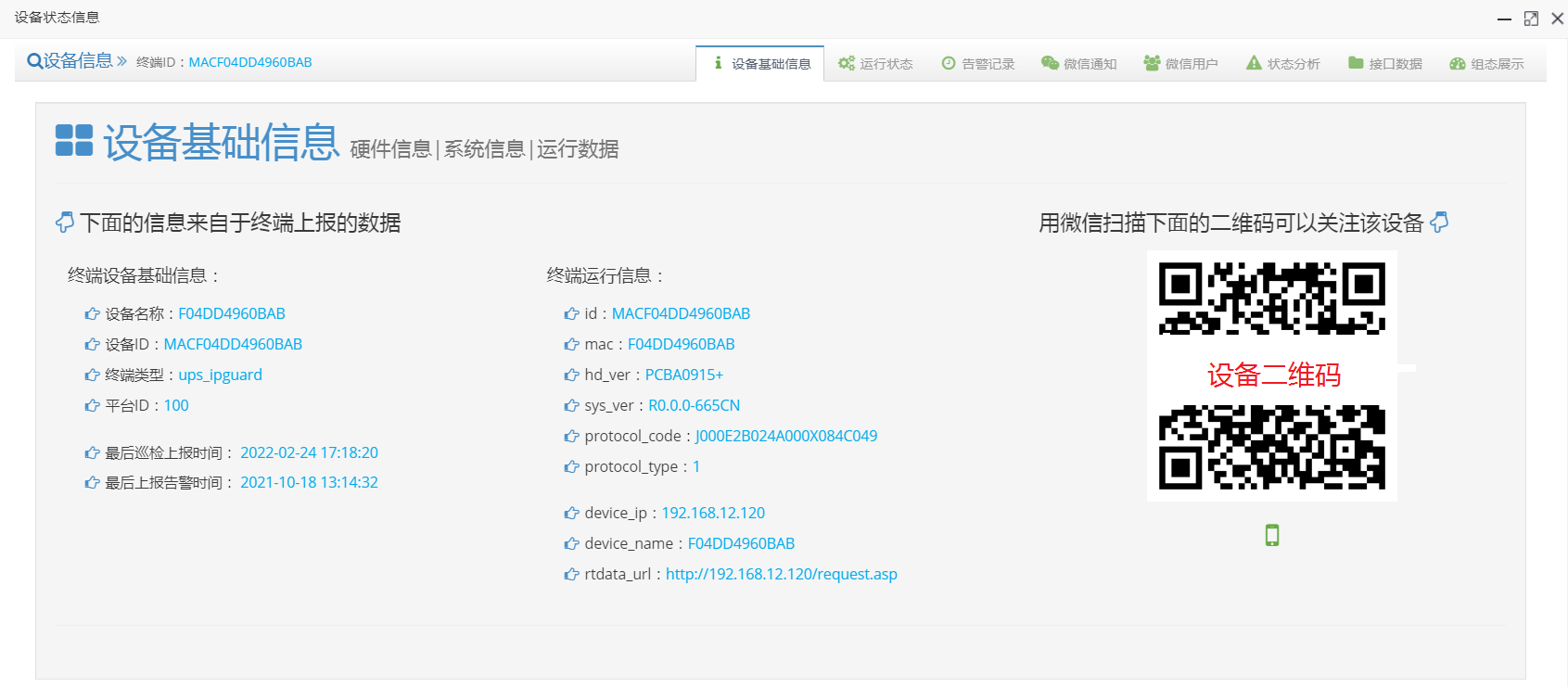Click the timestamp 2021-10-18 13:14:32
Screen dimensions: 1568x687
309,482
